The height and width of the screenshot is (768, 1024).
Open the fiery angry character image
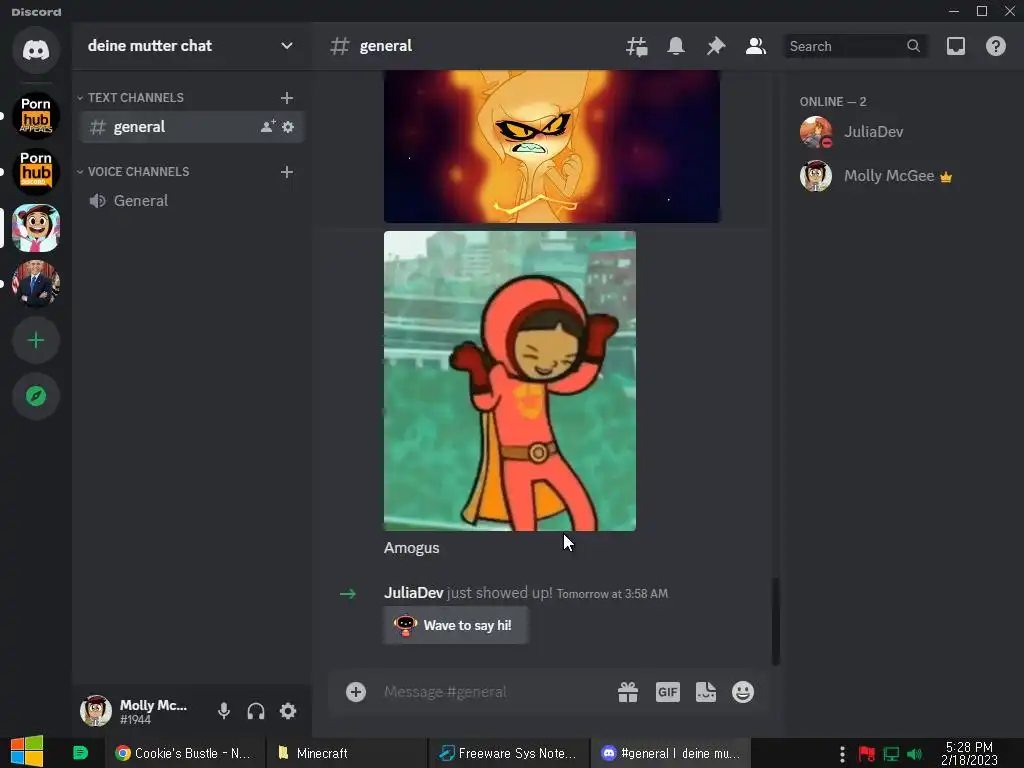click(552, 146)
